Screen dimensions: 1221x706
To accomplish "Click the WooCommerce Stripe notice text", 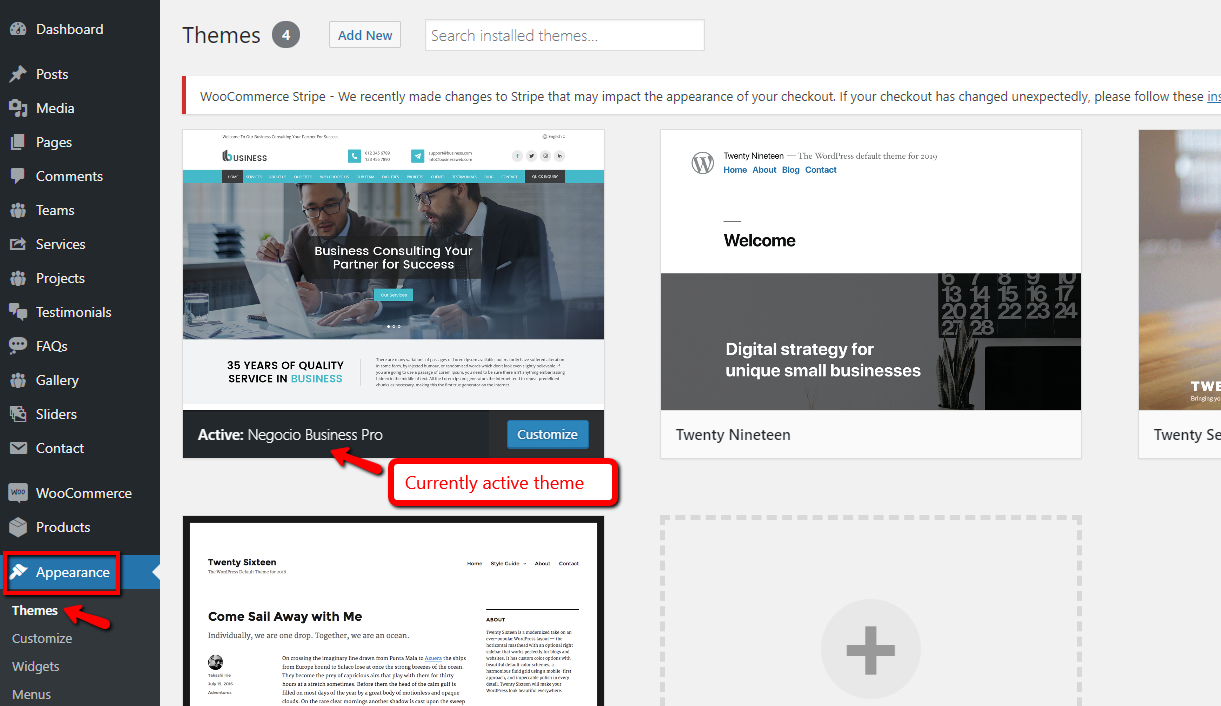I will tap(702, 97).
